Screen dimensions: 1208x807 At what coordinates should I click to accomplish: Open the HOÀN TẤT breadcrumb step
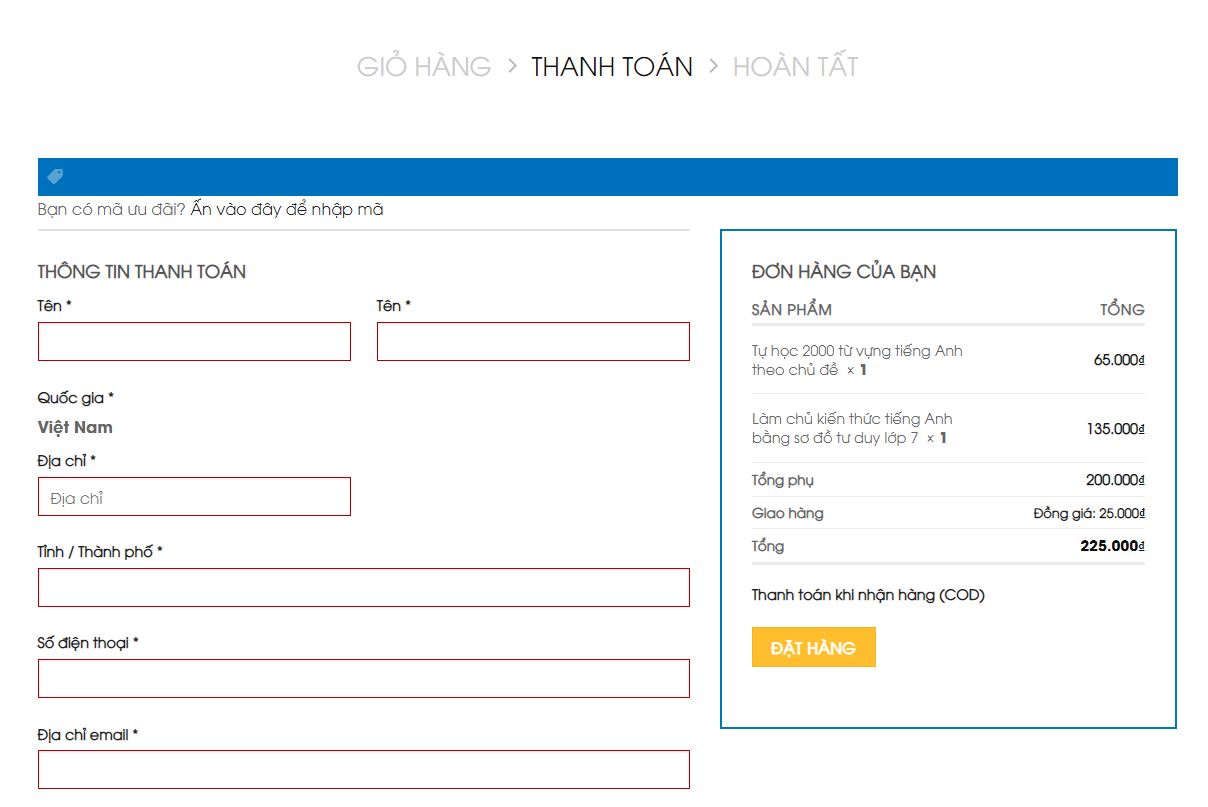(796, 66)
